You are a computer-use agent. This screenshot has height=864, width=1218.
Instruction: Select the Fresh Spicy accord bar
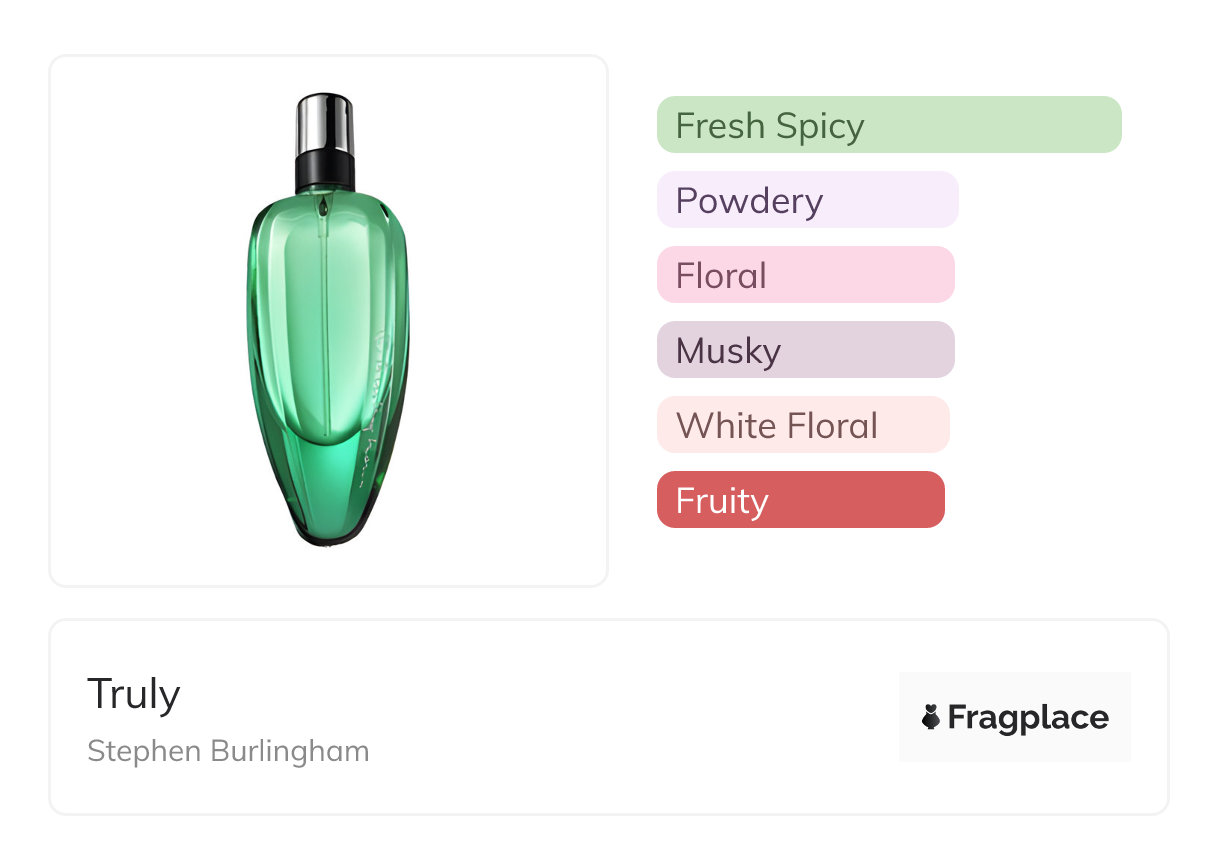point(889,125)
